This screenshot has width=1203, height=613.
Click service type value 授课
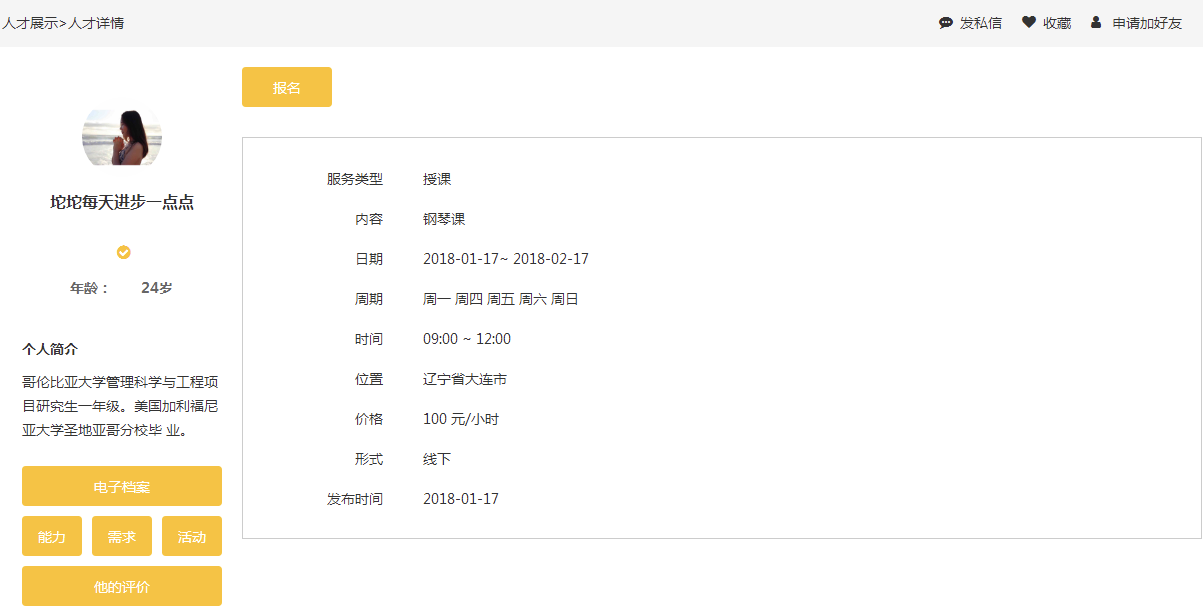tap(437, 179)
